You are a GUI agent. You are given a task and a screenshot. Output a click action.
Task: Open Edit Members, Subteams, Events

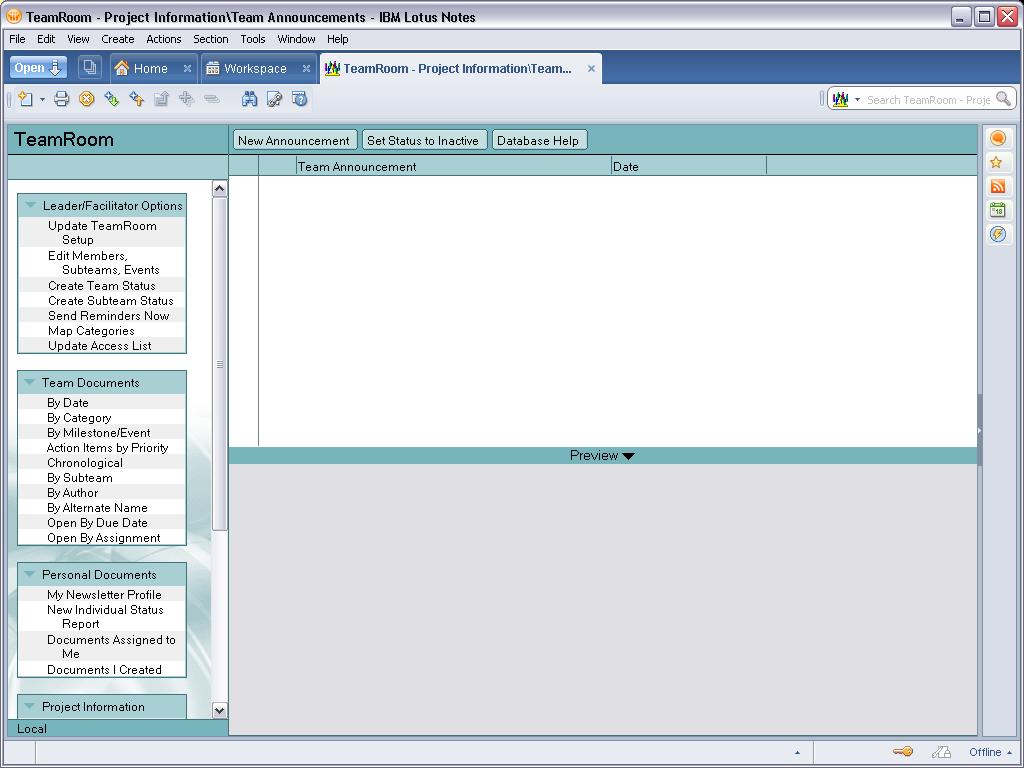click(x=103, y=263)
